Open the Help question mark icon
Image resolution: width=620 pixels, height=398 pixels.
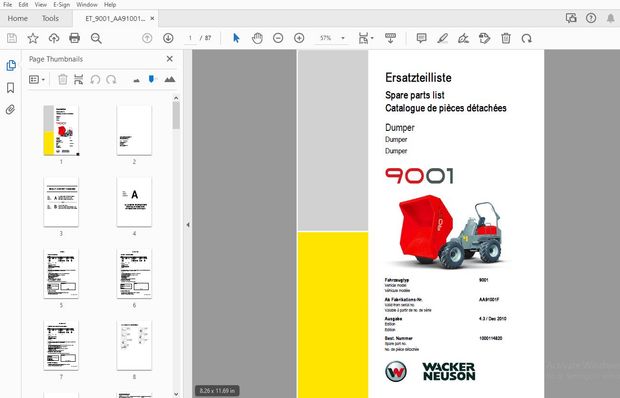click(591, 18)
